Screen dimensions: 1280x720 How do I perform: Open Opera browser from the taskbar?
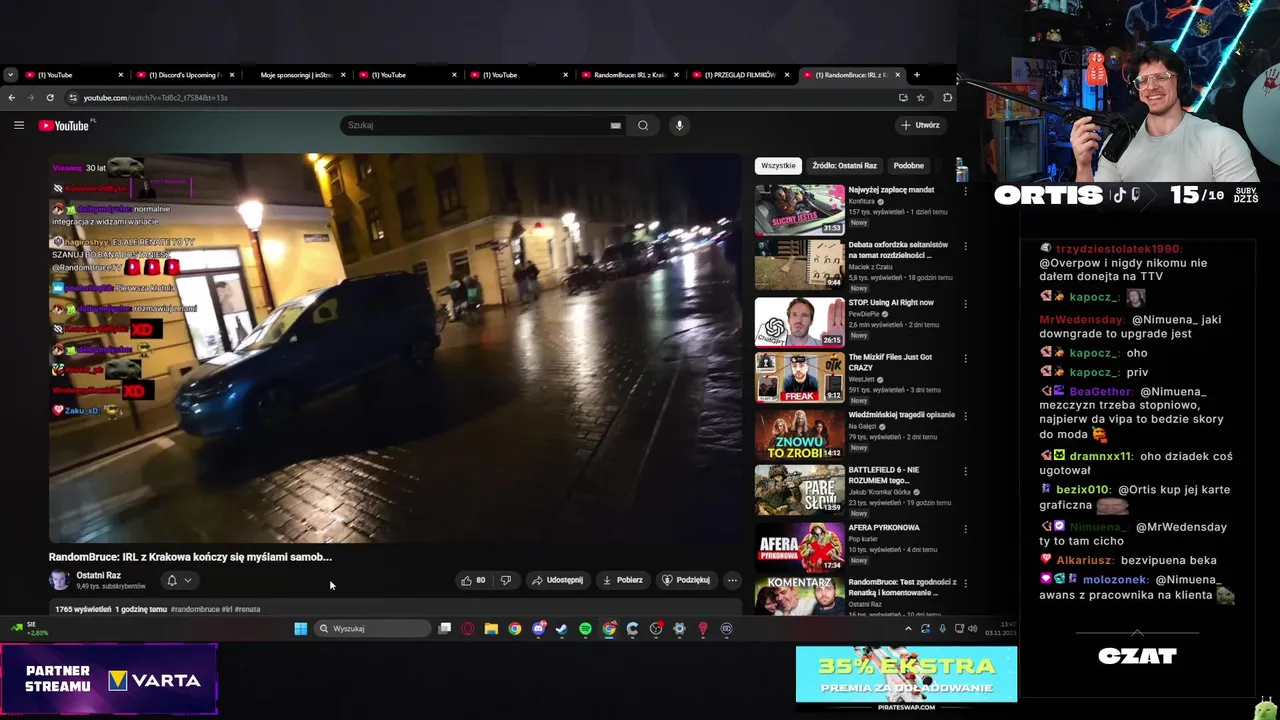(x=468, y=629)
